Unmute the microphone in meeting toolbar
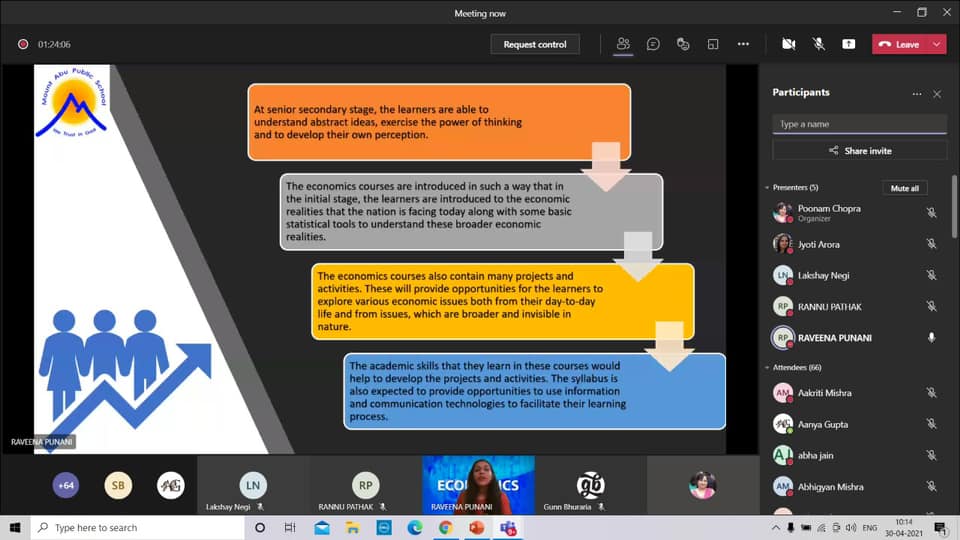This screenshot has width=960, height=540. click(819, 44)
